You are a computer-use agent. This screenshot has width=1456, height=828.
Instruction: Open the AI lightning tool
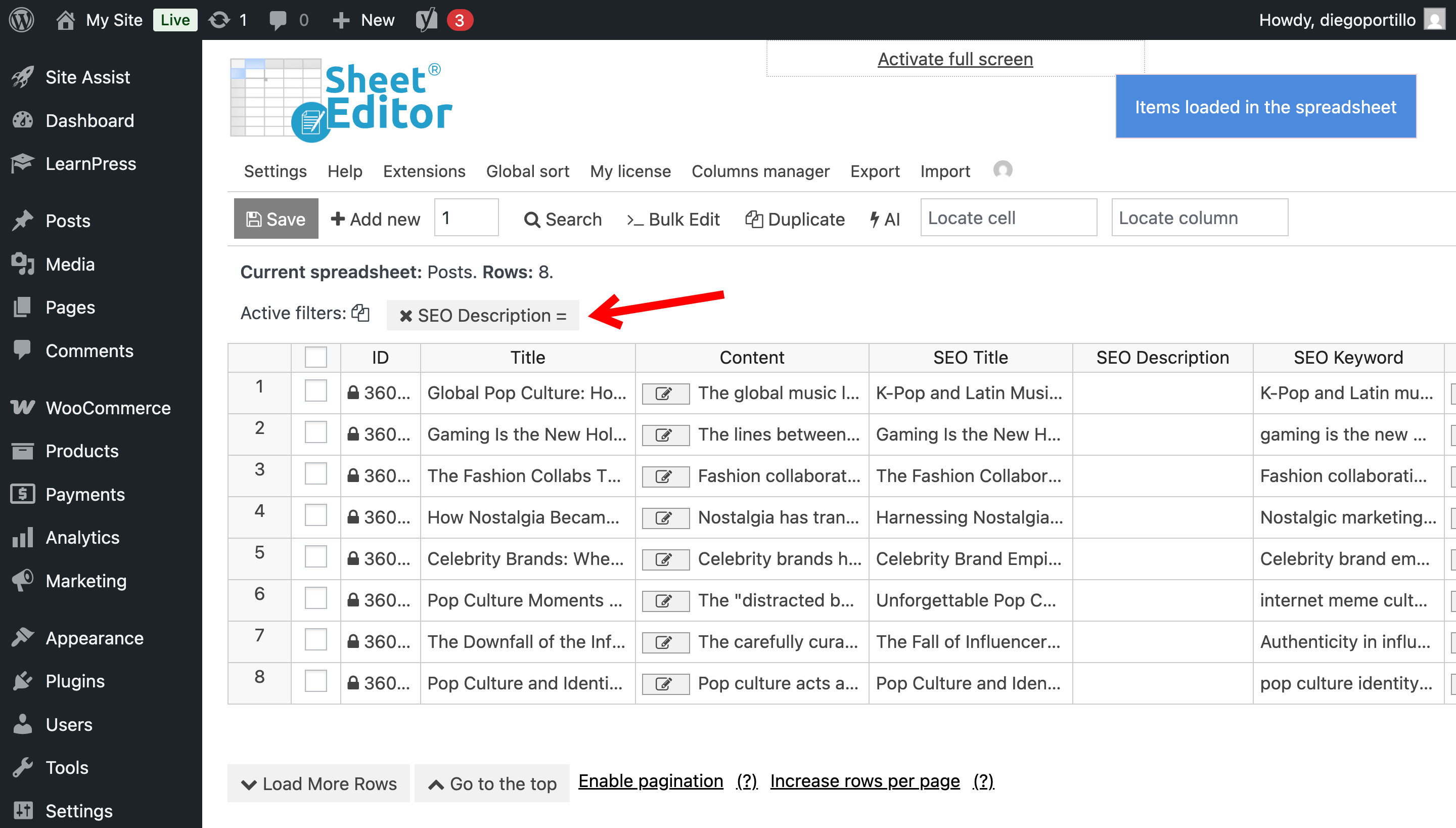pyautogui.click(x=885, y=219)
